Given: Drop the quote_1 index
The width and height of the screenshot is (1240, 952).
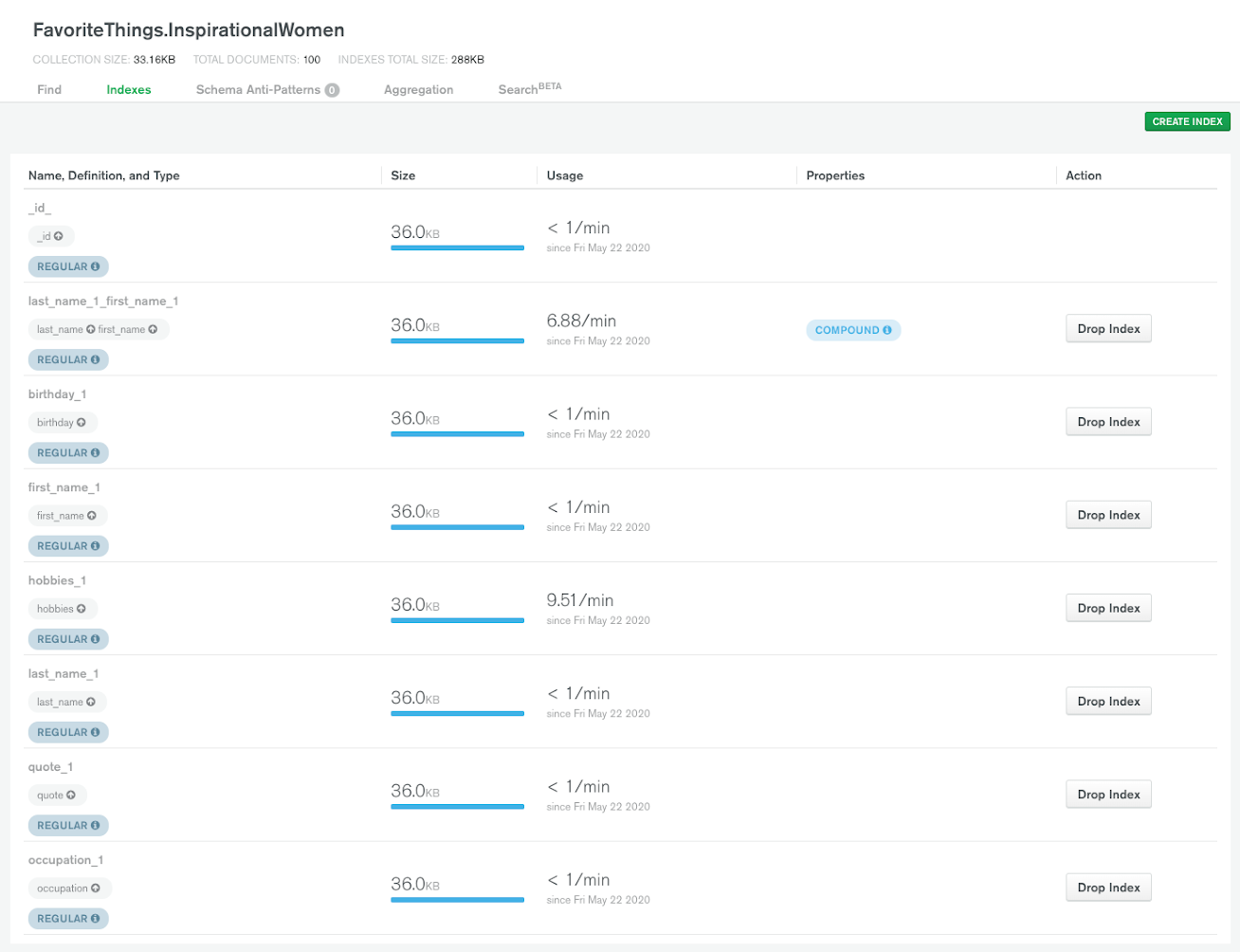Looking at the screenshot, I should [x=1108, y=795].
